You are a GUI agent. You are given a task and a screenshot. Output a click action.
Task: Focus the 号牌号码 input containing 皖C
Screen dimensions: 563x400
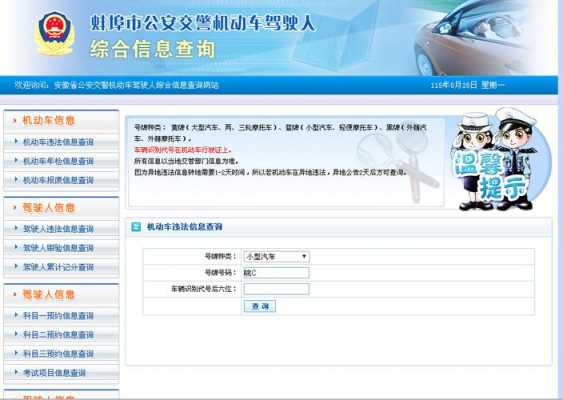276,273
